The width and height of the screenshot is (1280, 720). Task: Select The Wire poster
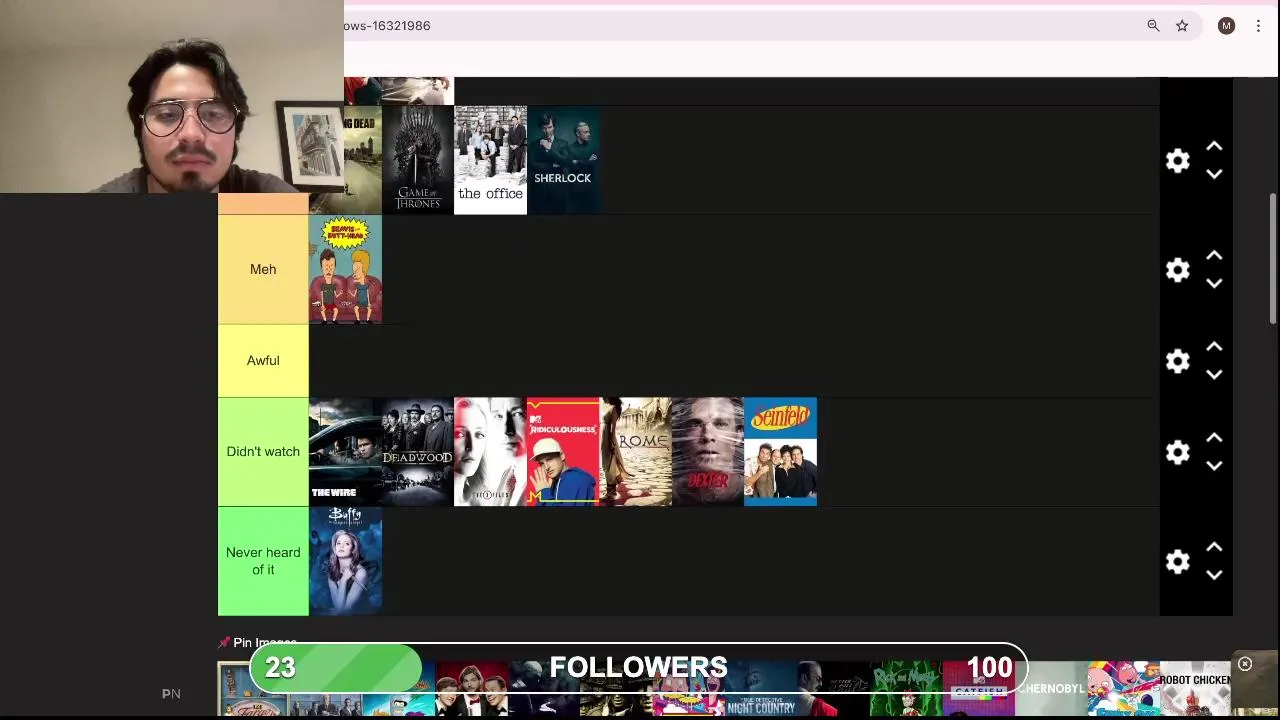pos(345,451)
